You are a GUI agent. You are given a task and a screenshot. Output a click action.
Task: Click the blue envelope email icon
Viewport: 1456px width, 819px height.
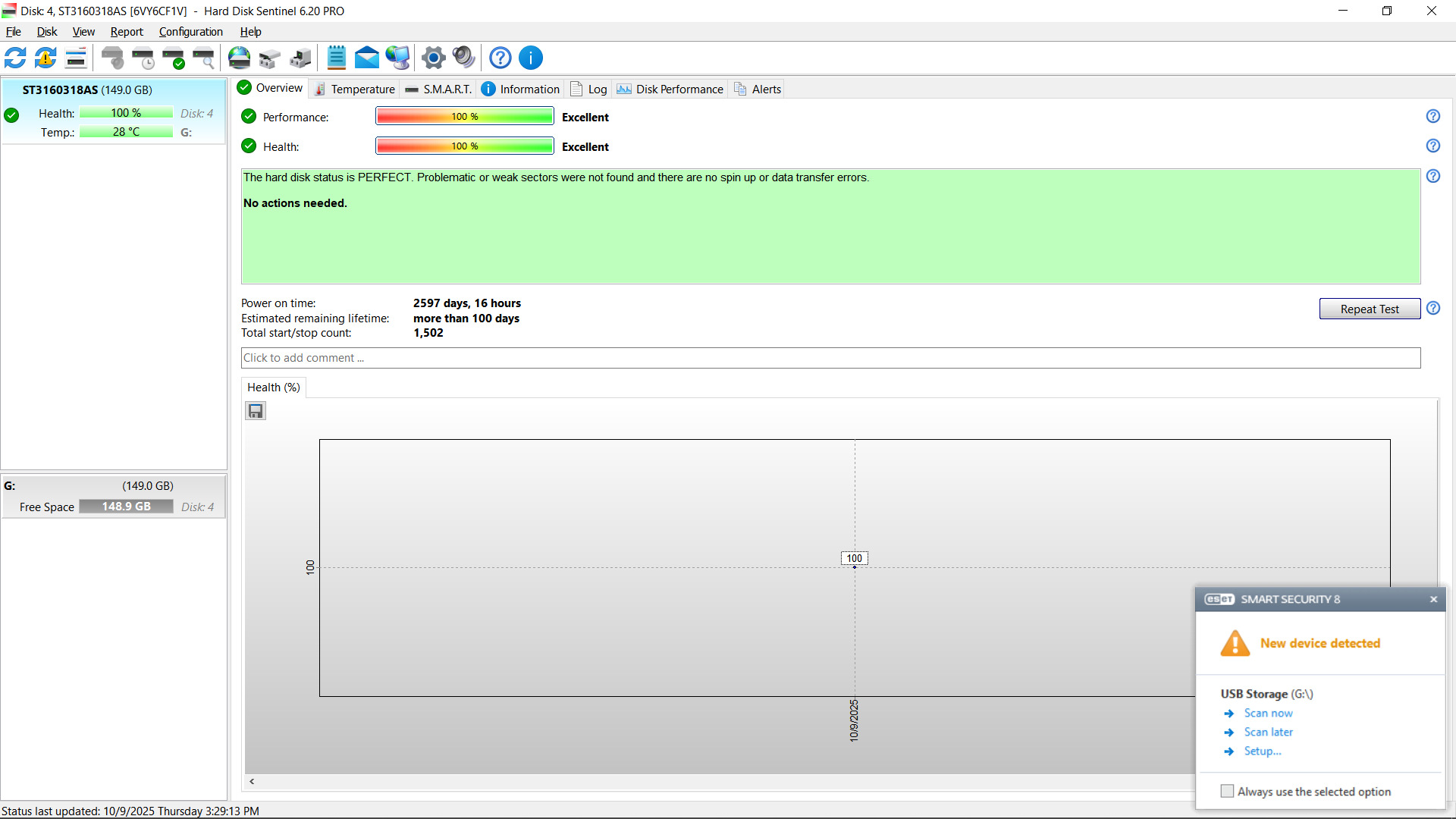pyautogui.click(x=367, y=58)
